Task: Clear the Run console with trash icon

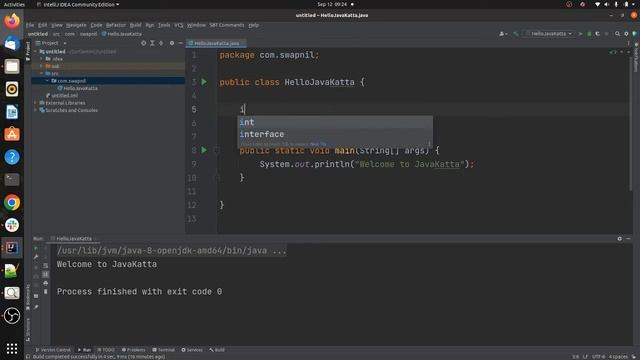Action: [x=45, y=292]
